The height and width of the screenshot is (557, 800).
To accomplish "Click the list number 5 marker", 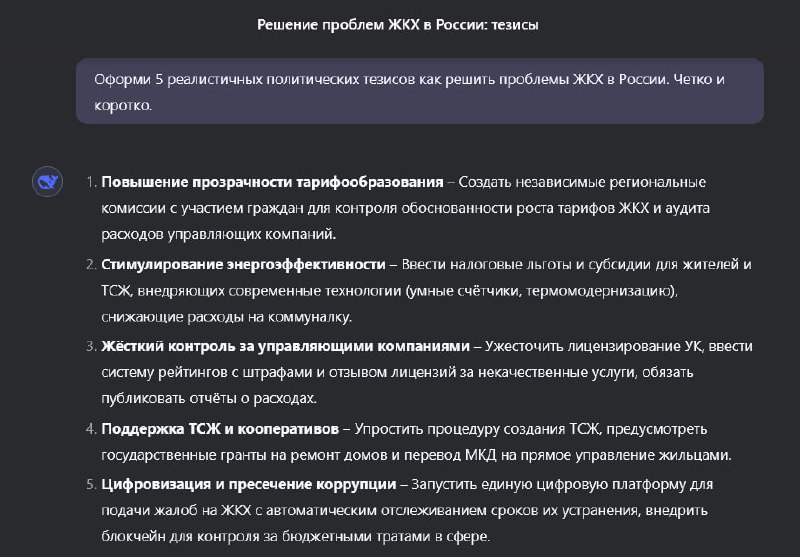I will [x=91, y=484].
